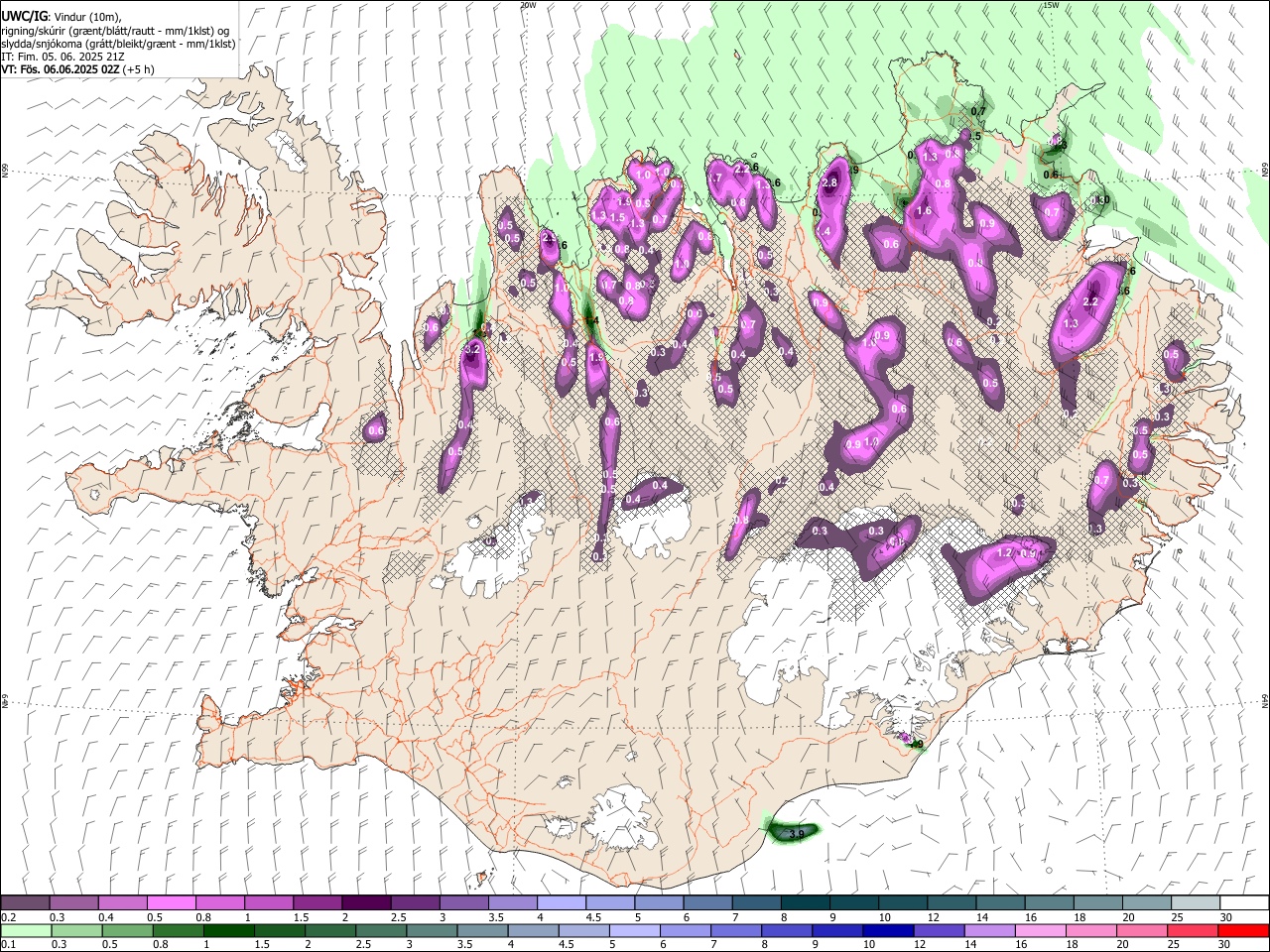Pick the darkest purple 2 snow scale swatch
1270x952 pixels.
(366, 902)
